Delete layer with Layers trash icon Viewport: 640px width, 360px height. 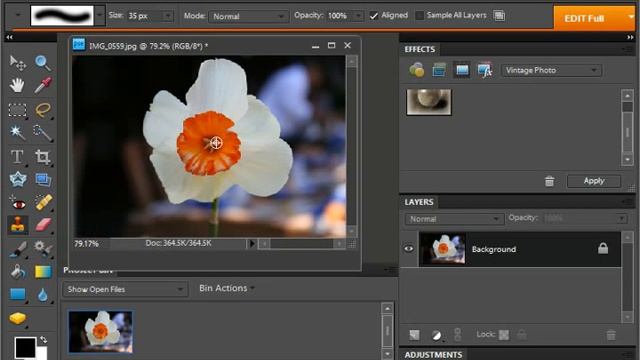[x=611, y=335]
